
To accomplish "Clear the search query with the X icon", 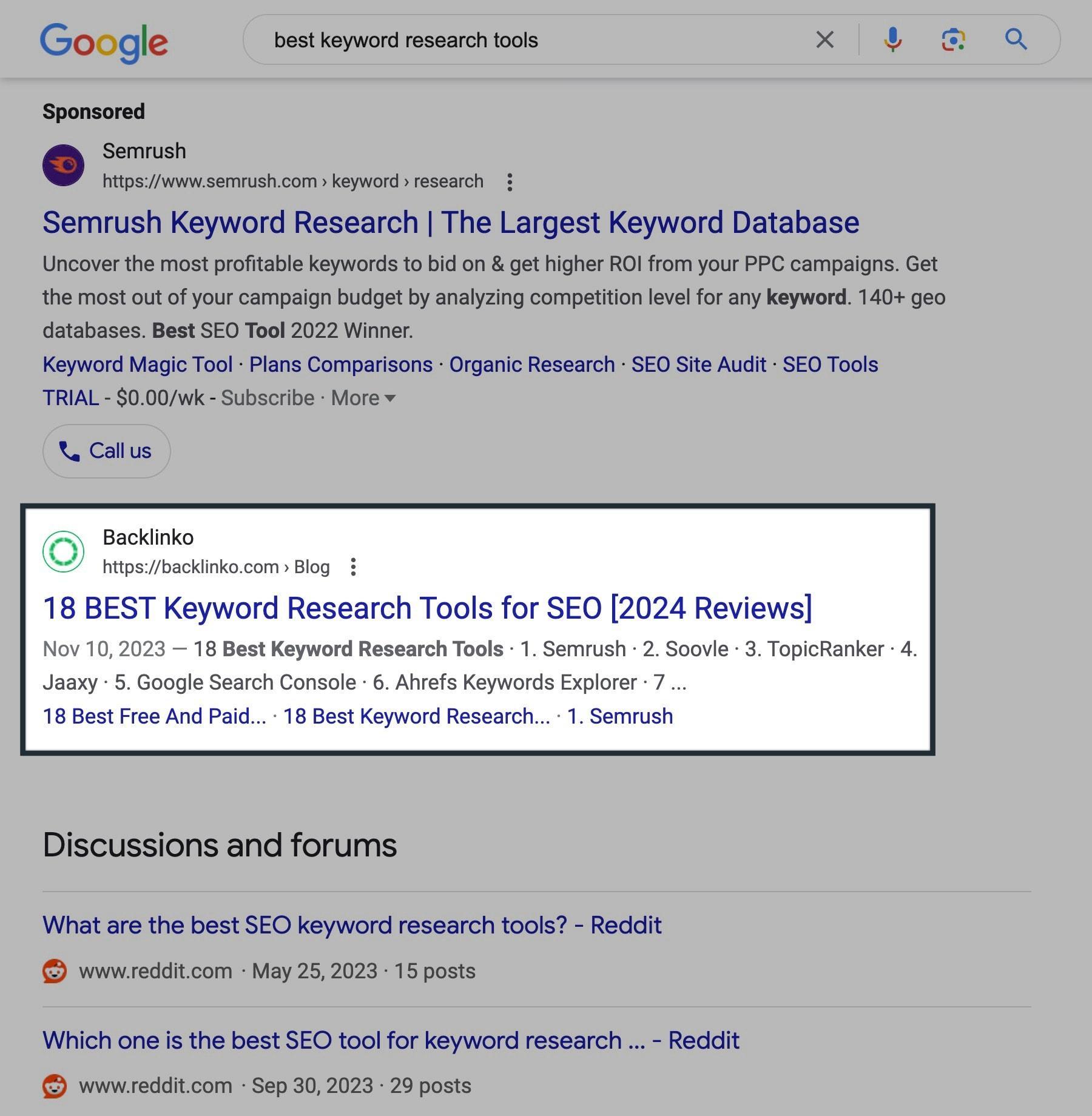I will (825, 40).
